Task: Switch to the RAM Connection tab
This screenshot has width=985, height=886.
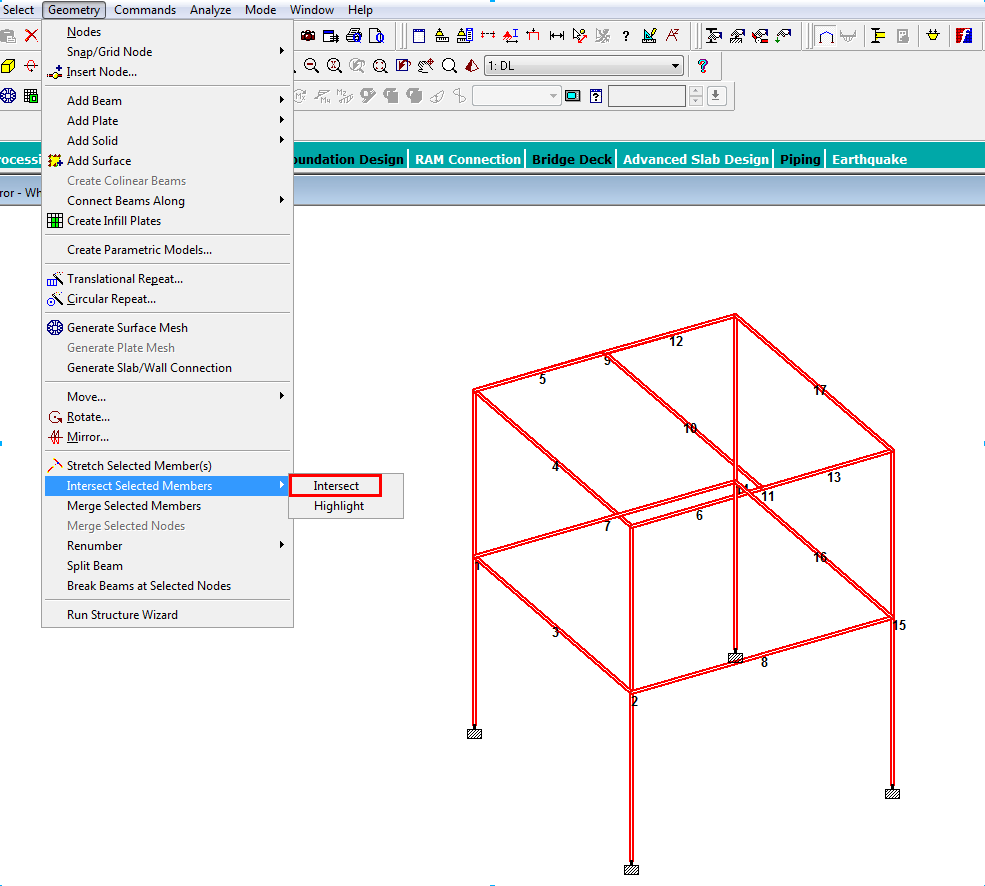Action: pos(468,159)
